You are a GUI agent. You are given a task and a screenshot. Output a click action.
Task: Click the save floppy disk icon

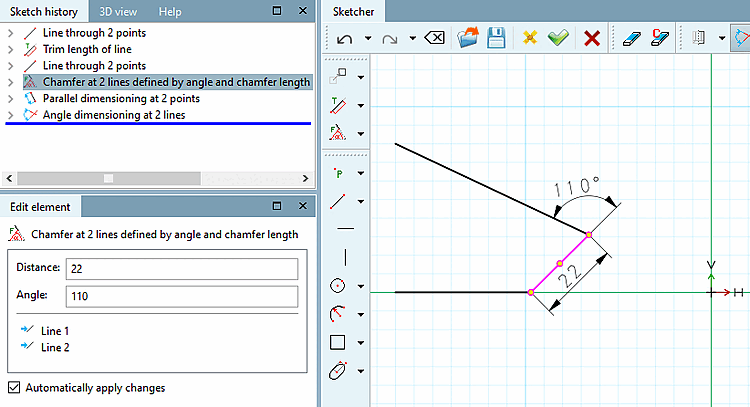[x=496, y=37]
